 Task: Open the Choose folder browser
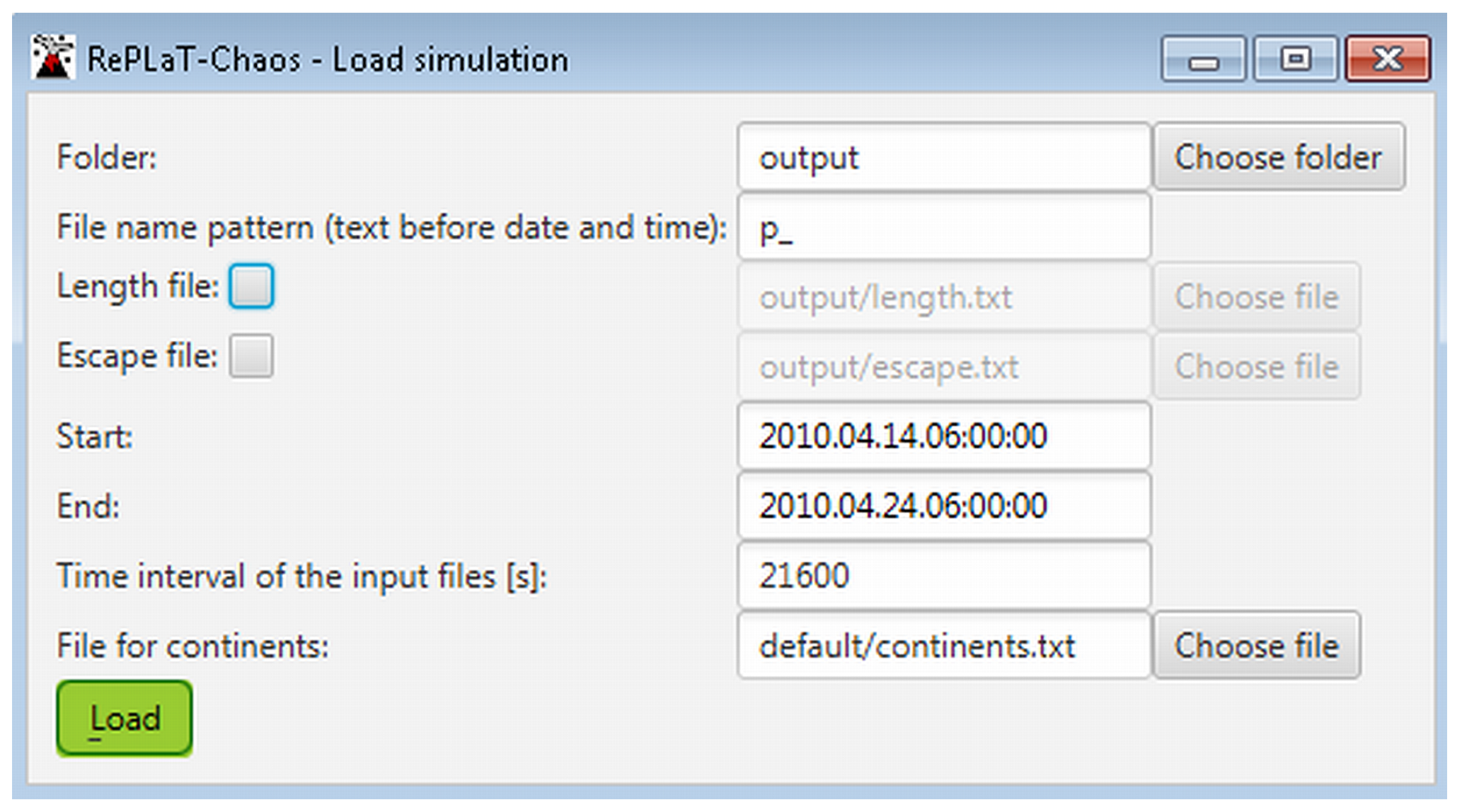(1279, 157)
